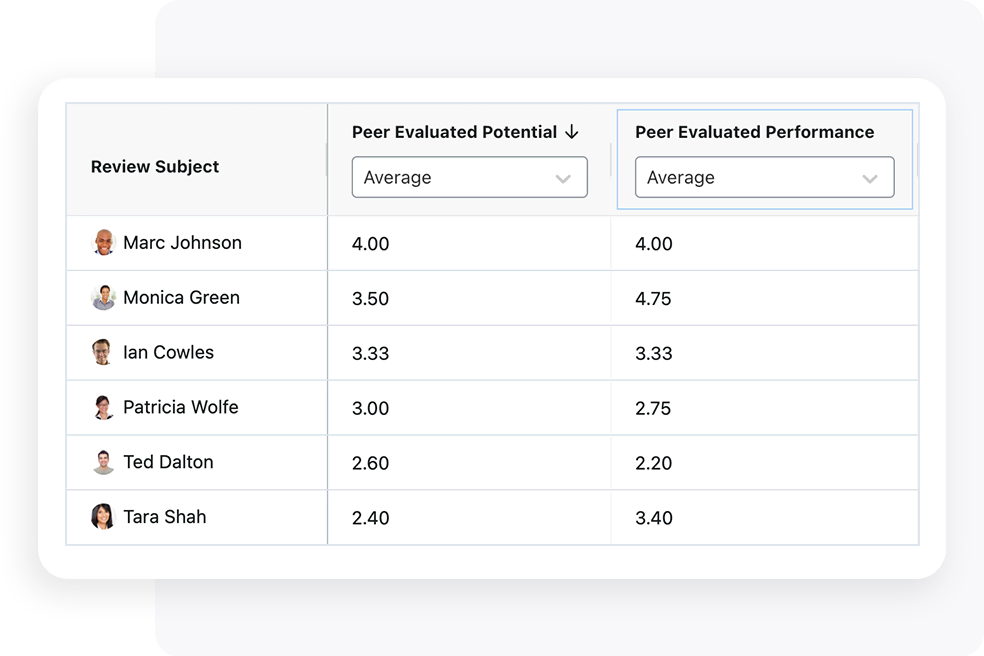Click the Review Subject column header
The height and width of the screenshot is (656, 984).
pos(155,167)
